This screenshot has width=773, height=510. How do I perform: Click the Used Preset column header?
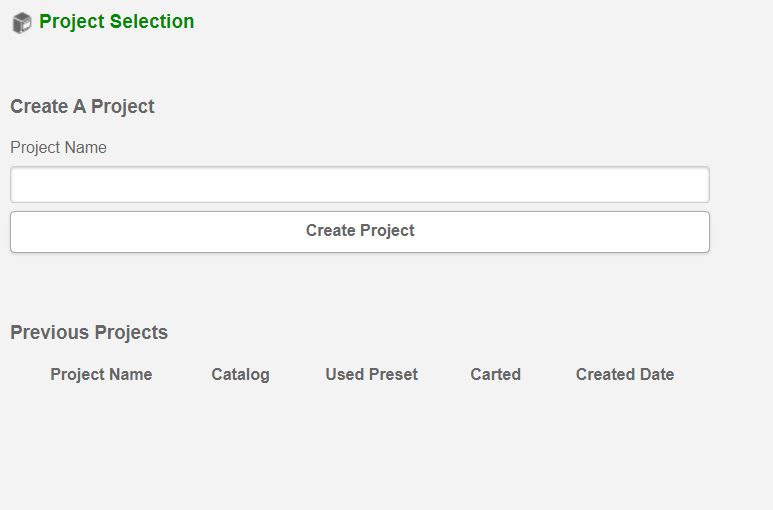pos(371,375)
